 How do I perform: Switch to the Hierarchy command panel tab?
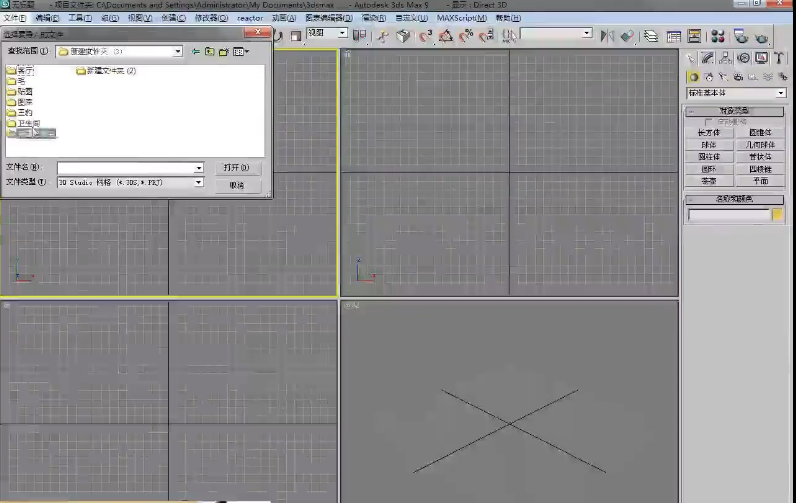[x=725, y=58]
